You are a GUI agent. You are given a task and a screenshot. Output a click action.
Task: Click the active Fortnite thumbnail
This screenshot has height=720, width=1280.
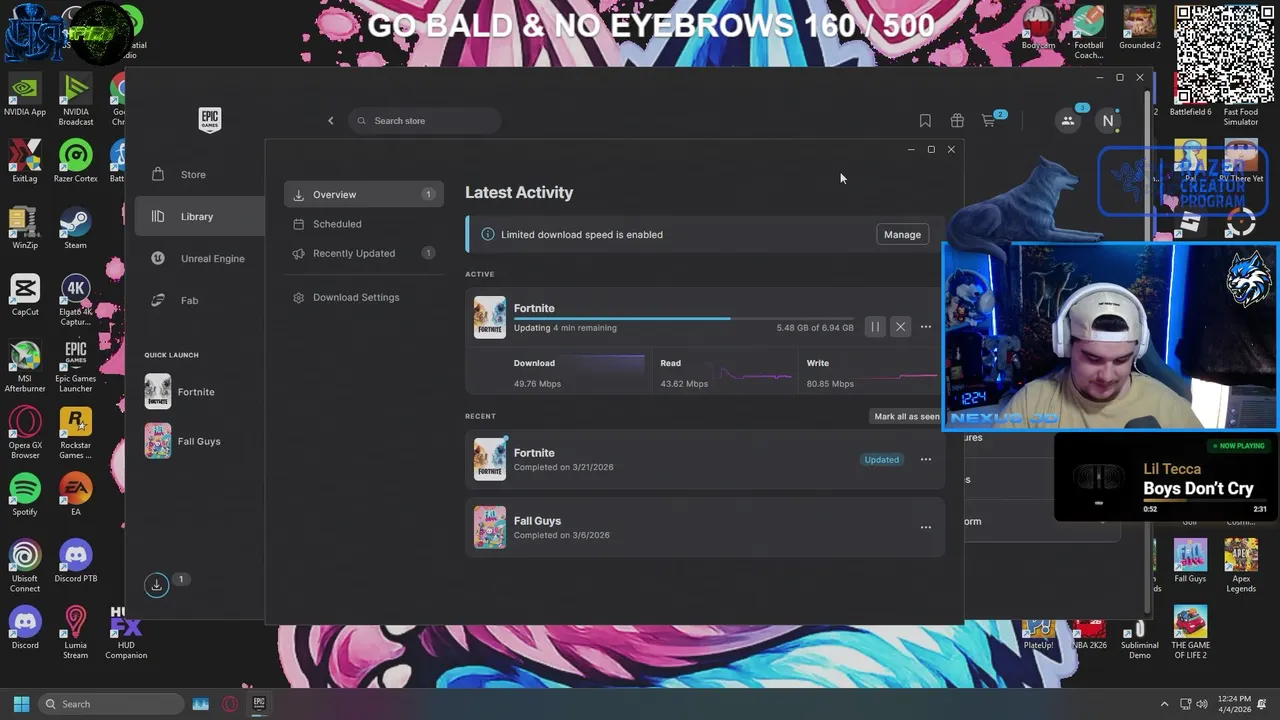click(x=490, y=317)
